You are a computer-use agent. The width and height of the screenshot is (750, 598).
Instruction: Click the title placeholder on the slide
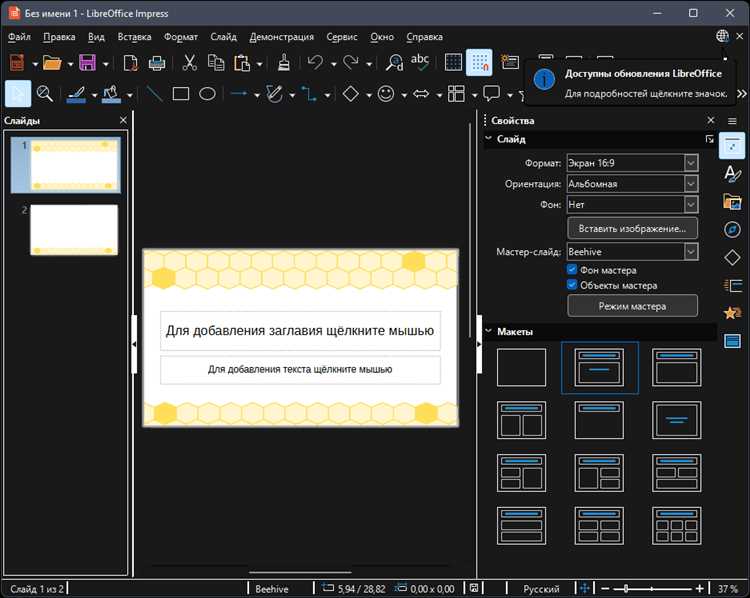click(300, 331)
